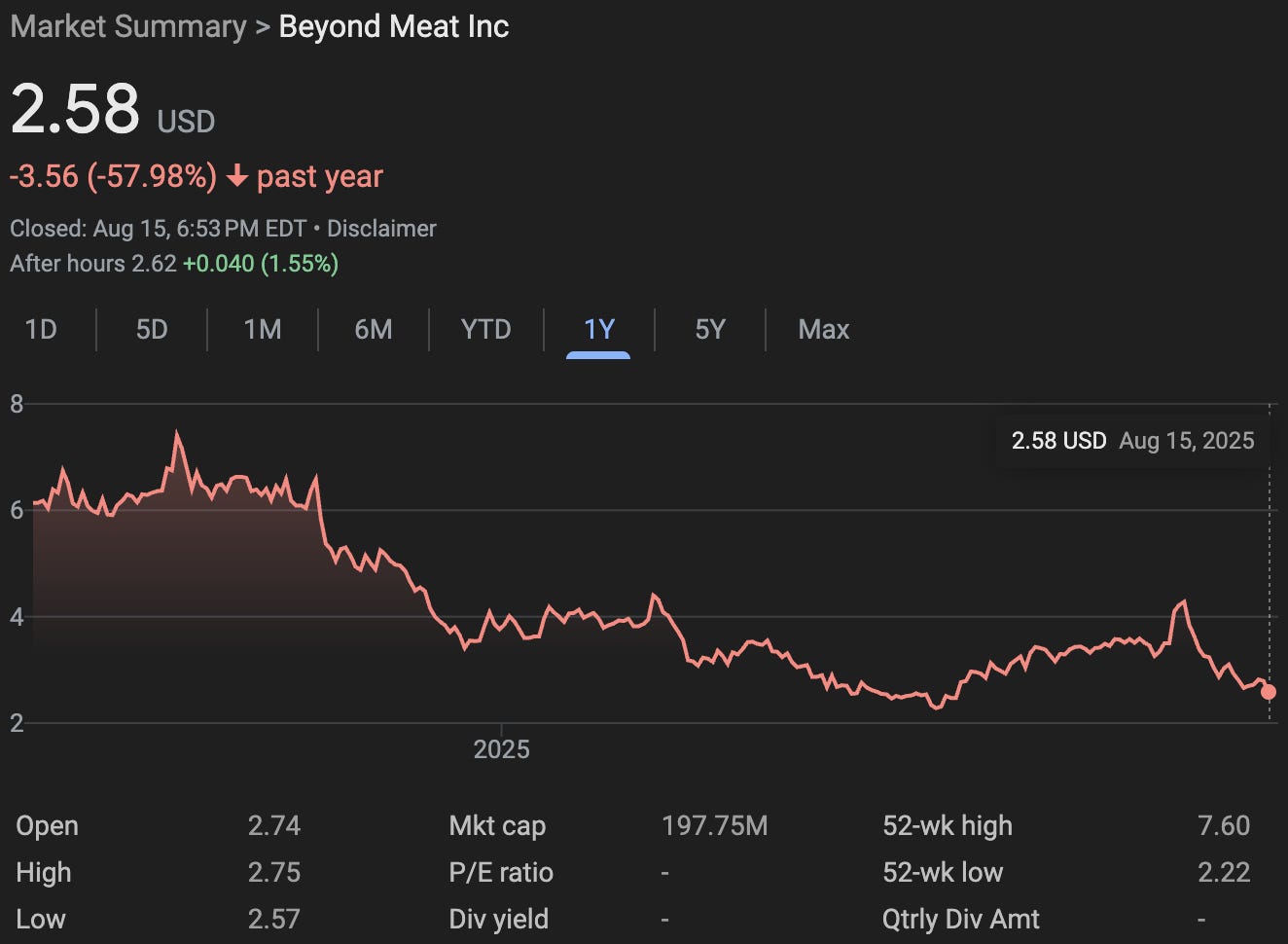Image resolution: width=1288 pixels, height=944 pixels.
Task: Open the Market Summary breadcrumb link
Action: pyautogui.click(x=128, y=26)
